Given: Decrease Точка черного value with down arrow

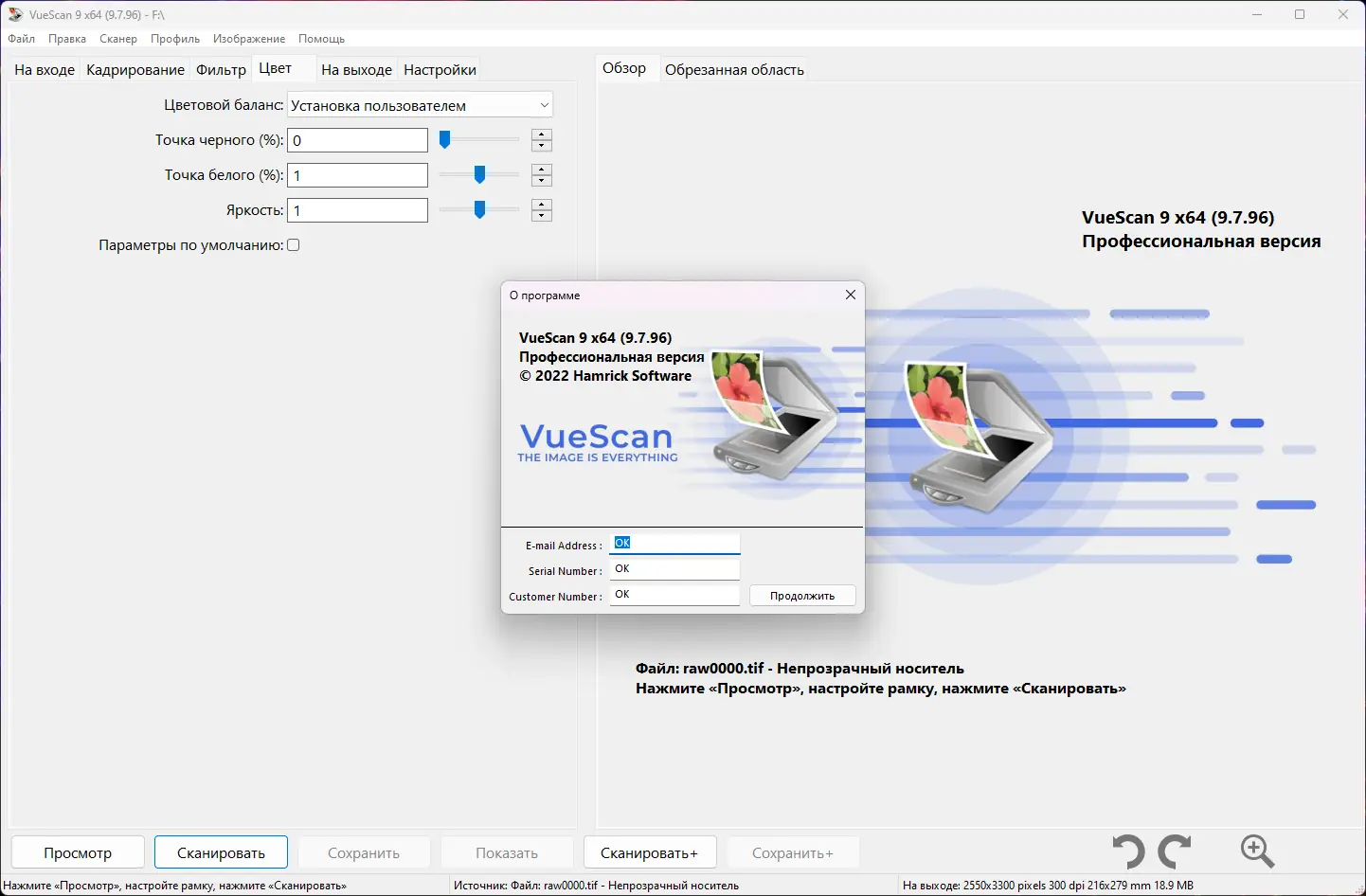Looking at the screenshot, I should tap(542, 146).
